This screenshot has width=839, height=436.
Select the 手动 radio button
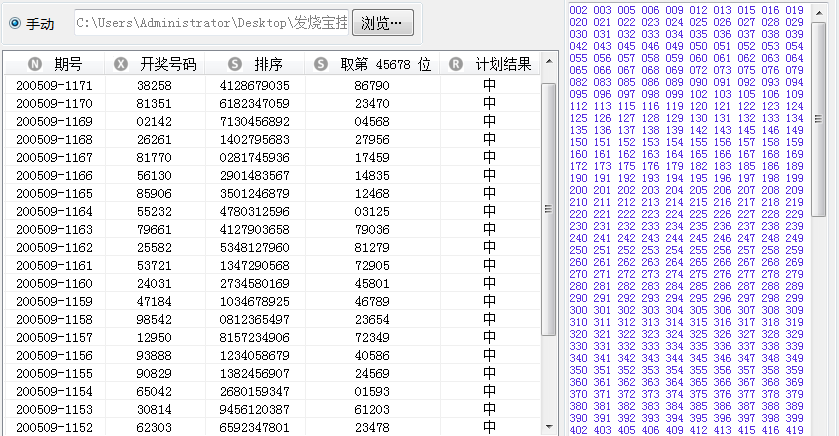click(x=15, y=23)
